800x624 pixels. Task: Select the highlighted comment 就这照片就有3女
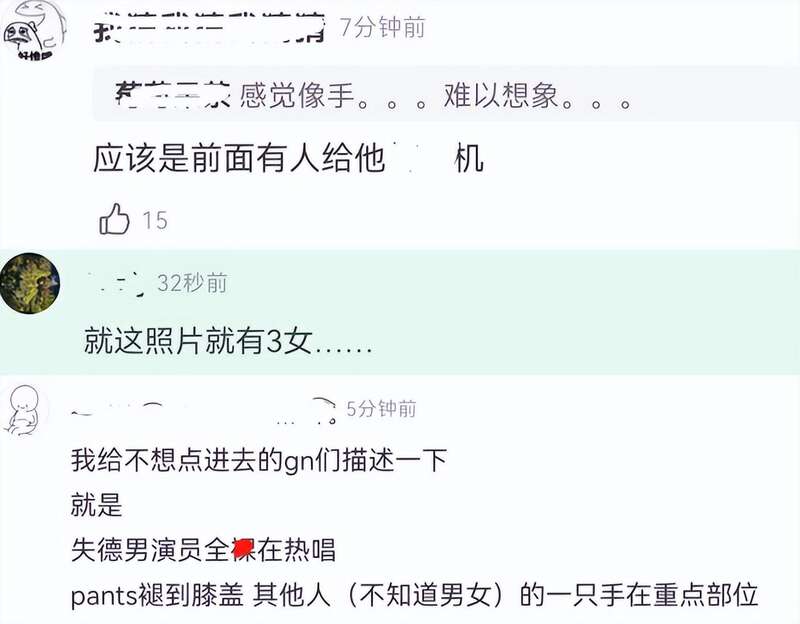228,341
